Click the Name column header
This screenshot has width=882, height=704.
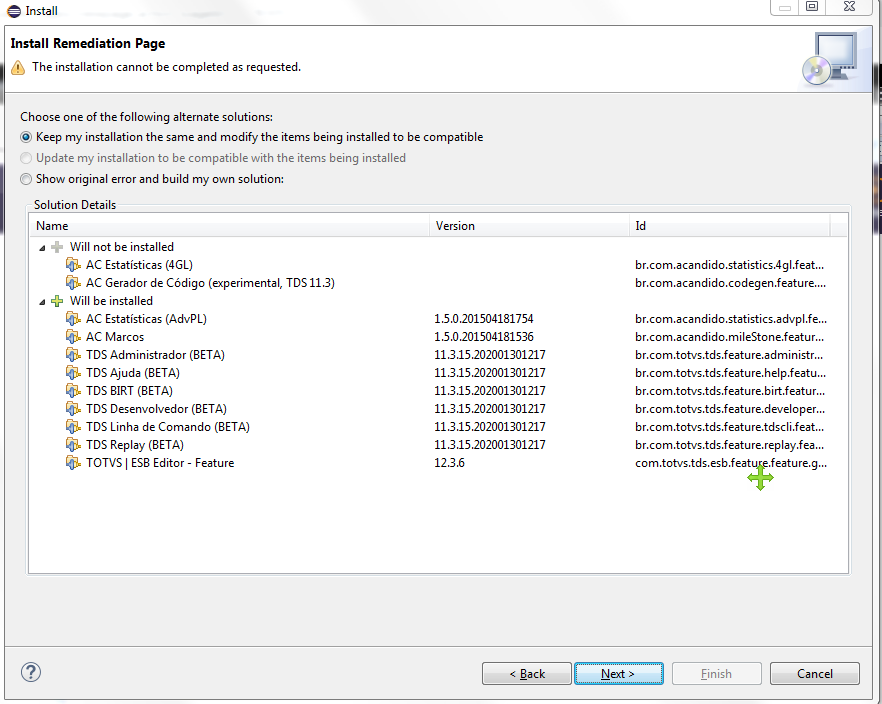click(x=230, y=225)
